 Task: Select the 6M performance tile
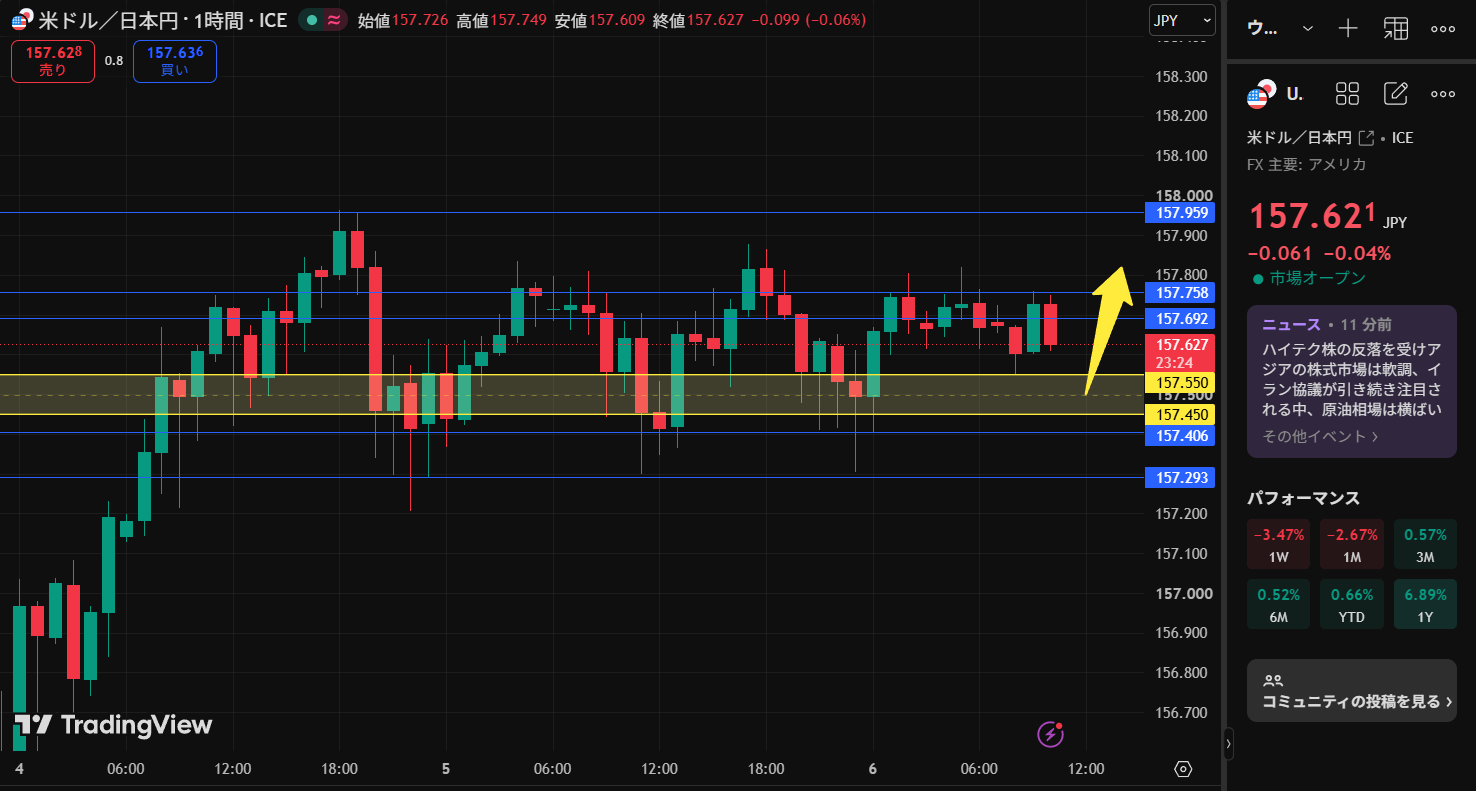point(1278,604)
